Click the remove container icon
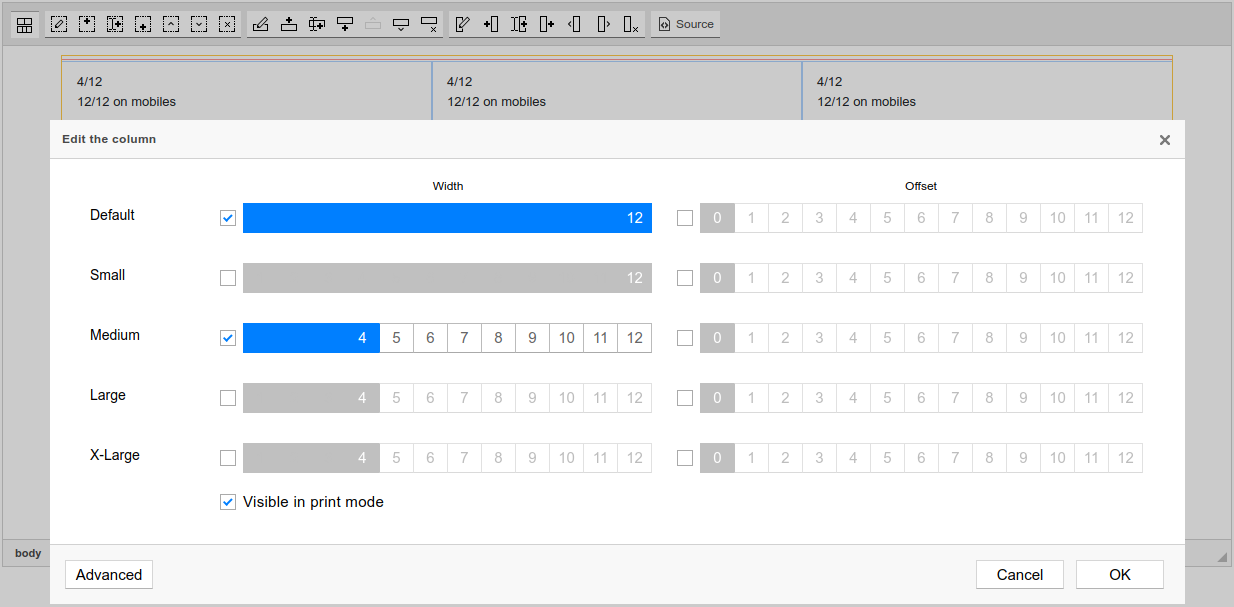Image resolution: width=1234 pixels, height=607 pixels. pos(227,25)
